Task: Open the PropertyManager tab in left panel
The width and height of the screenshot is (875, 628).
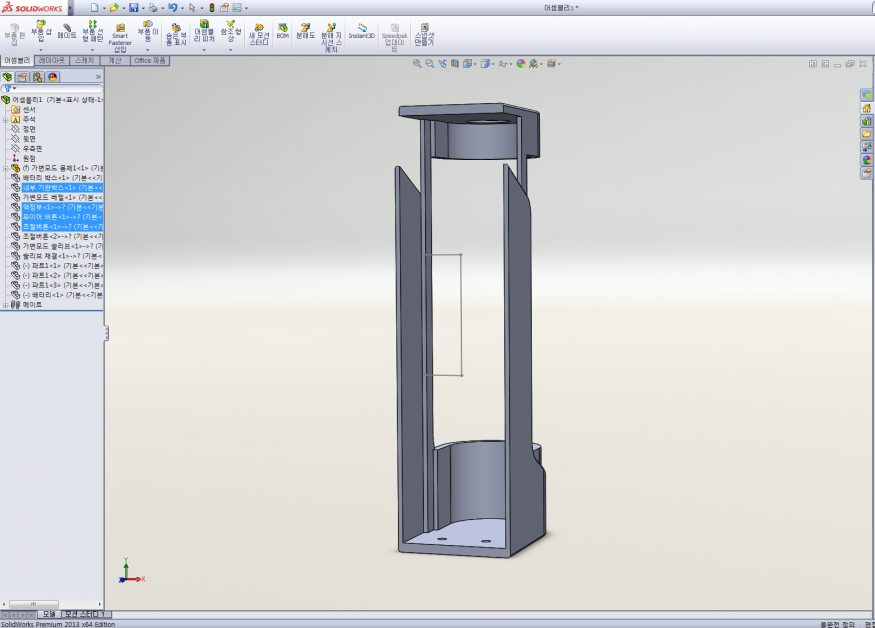Action: click(22, 77)
